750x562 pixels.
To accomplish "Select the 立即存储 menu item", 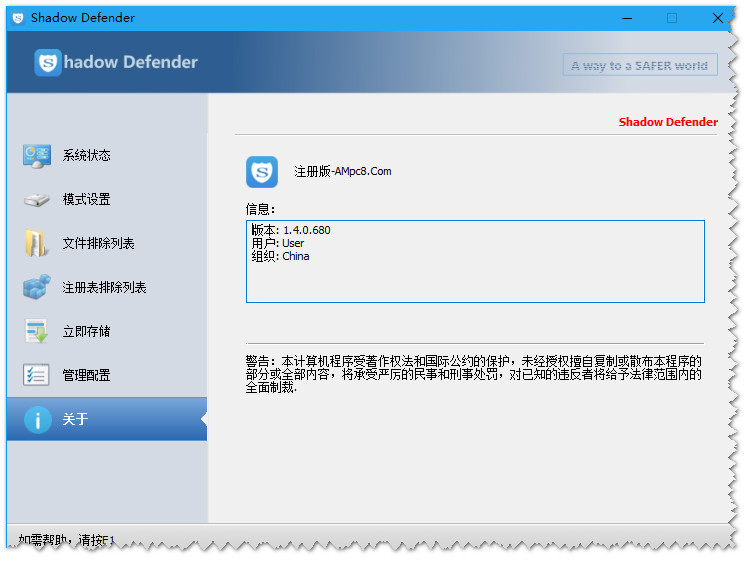I will tap(107, 331).
